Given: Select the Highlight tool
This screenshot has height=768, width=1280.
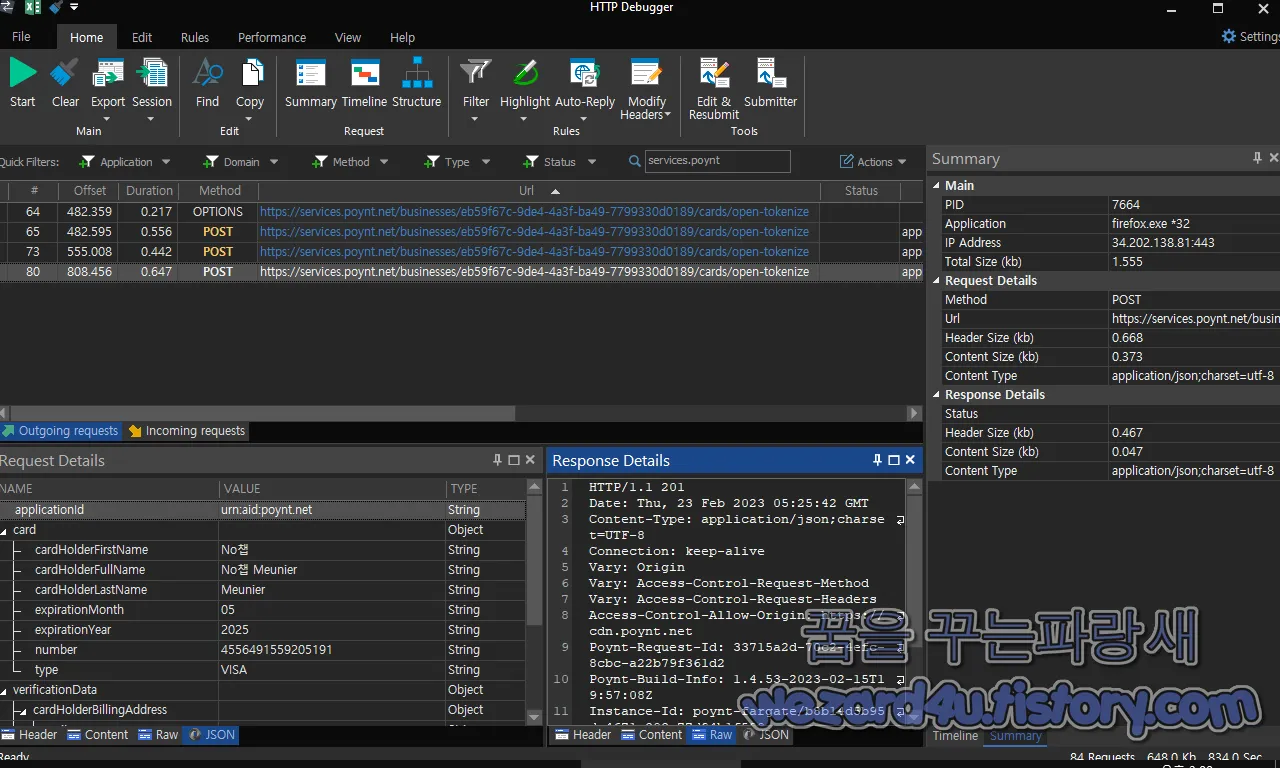Looking at the screenshot, I should 524,80.
